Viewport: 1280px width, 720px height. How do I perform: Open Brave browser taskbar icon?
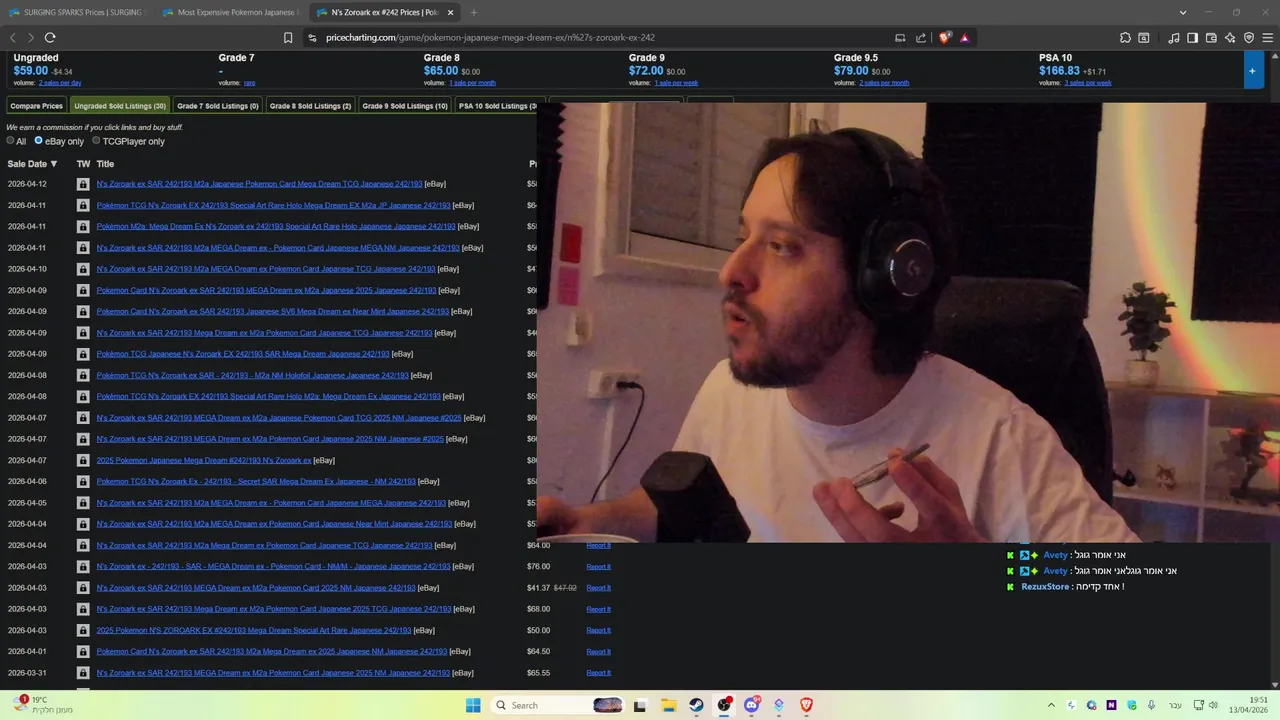point(806,705)
